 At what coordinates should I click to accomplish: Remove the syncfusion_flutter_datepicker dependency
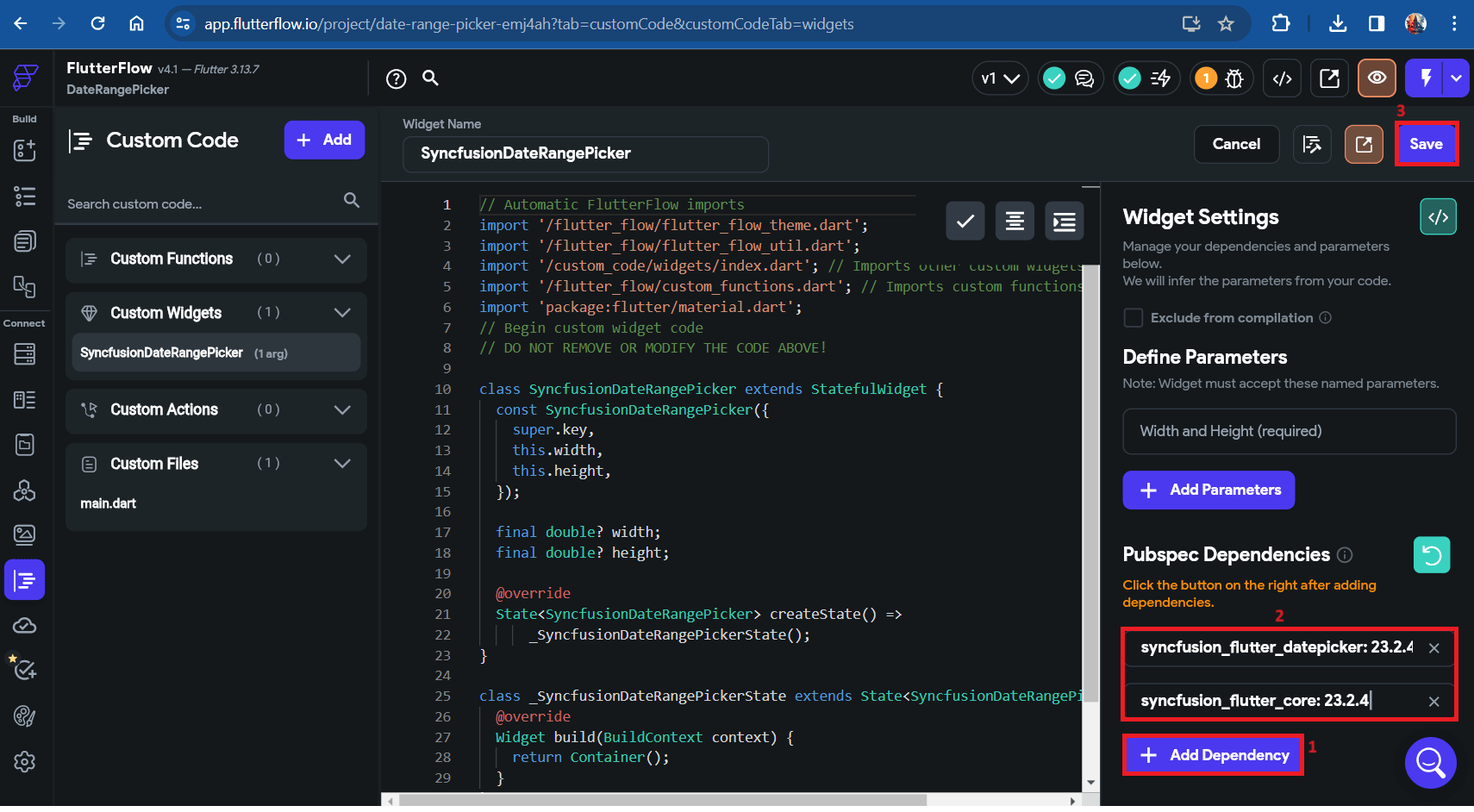[x=1434, y=648]
